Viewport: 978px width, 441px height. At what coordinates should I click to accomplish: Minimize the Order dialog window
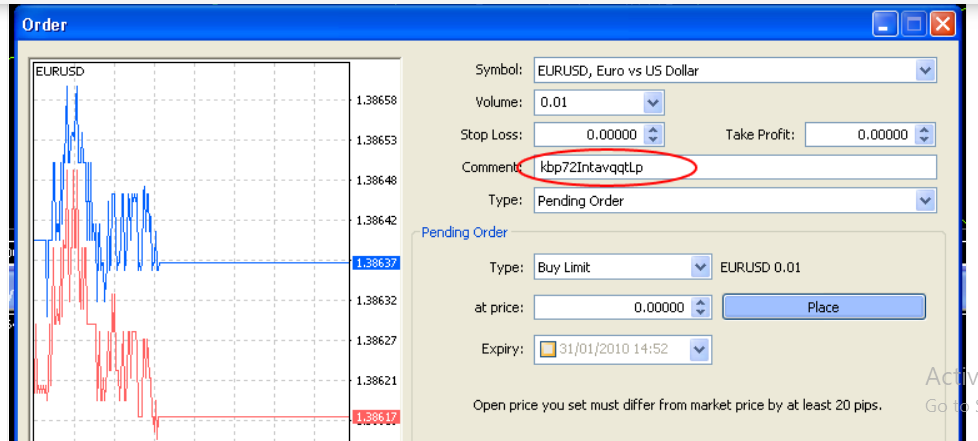click(x=883, y=26)
